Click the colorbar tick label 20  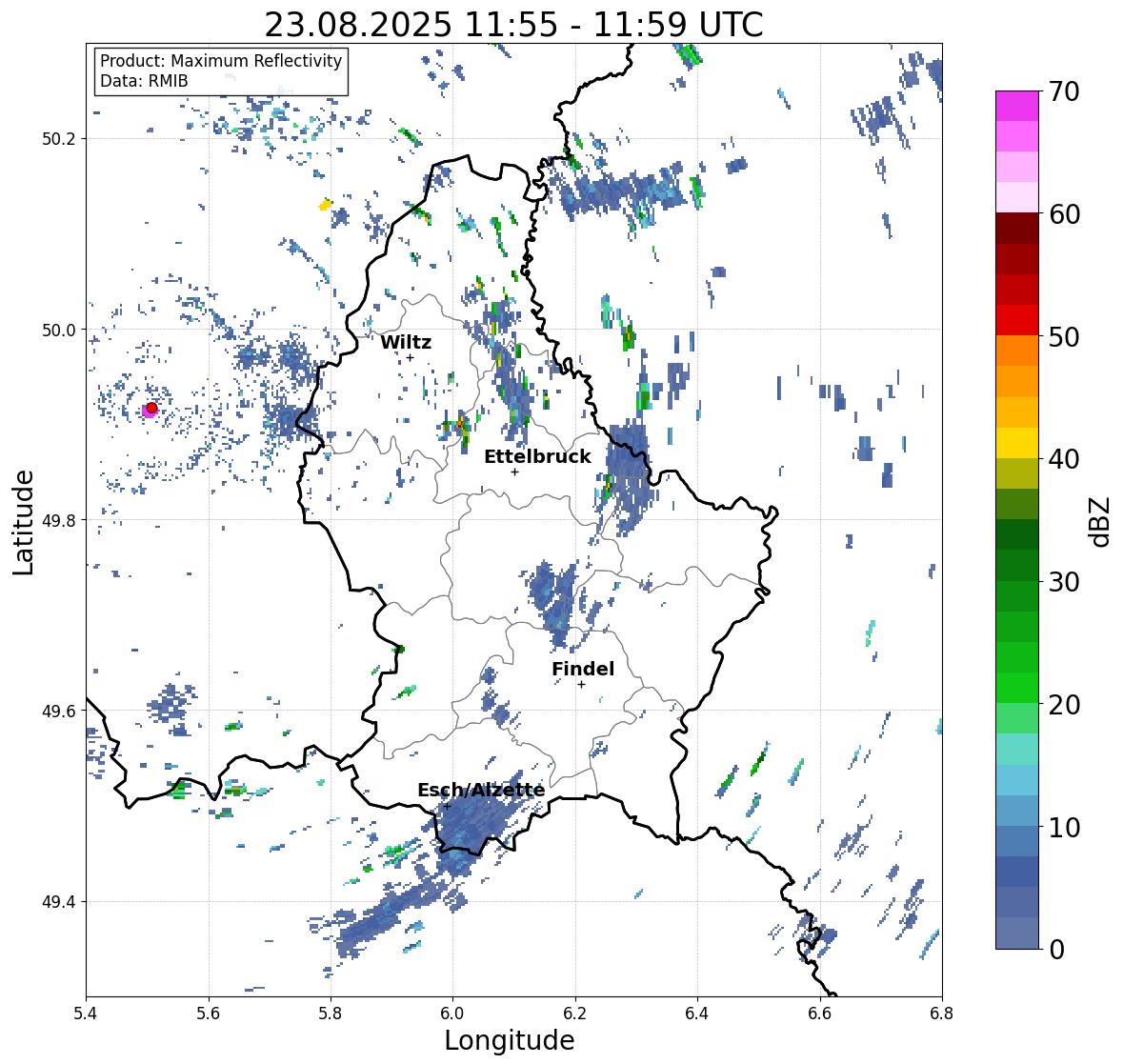pyautogui.click(x=1064, y=705)
